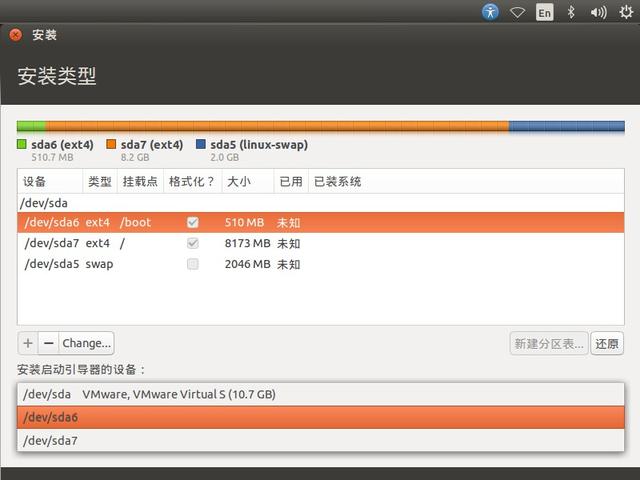Toggle format checkbox for /dev/sda7
Viewport: 640px width, 480px height.
point(193,243)
